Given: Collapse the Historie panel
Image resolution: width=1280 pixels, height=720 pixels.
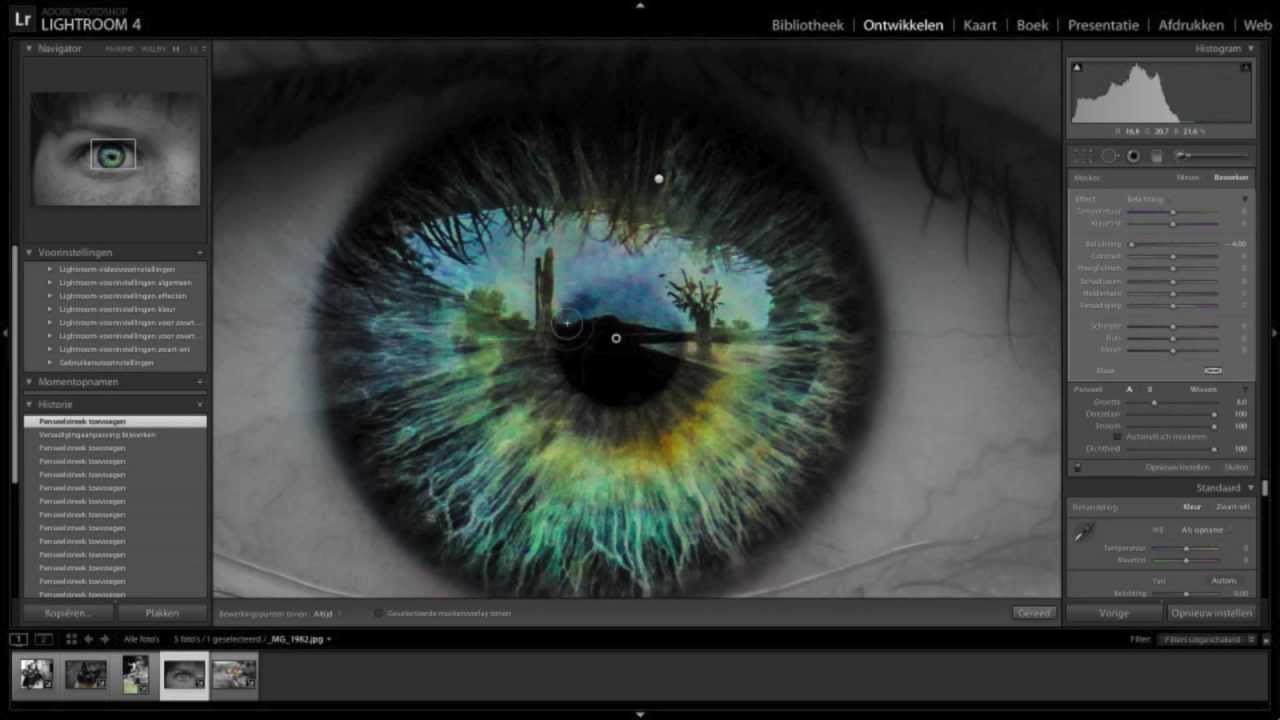Looking at the screenshot, I should (29, 404).
